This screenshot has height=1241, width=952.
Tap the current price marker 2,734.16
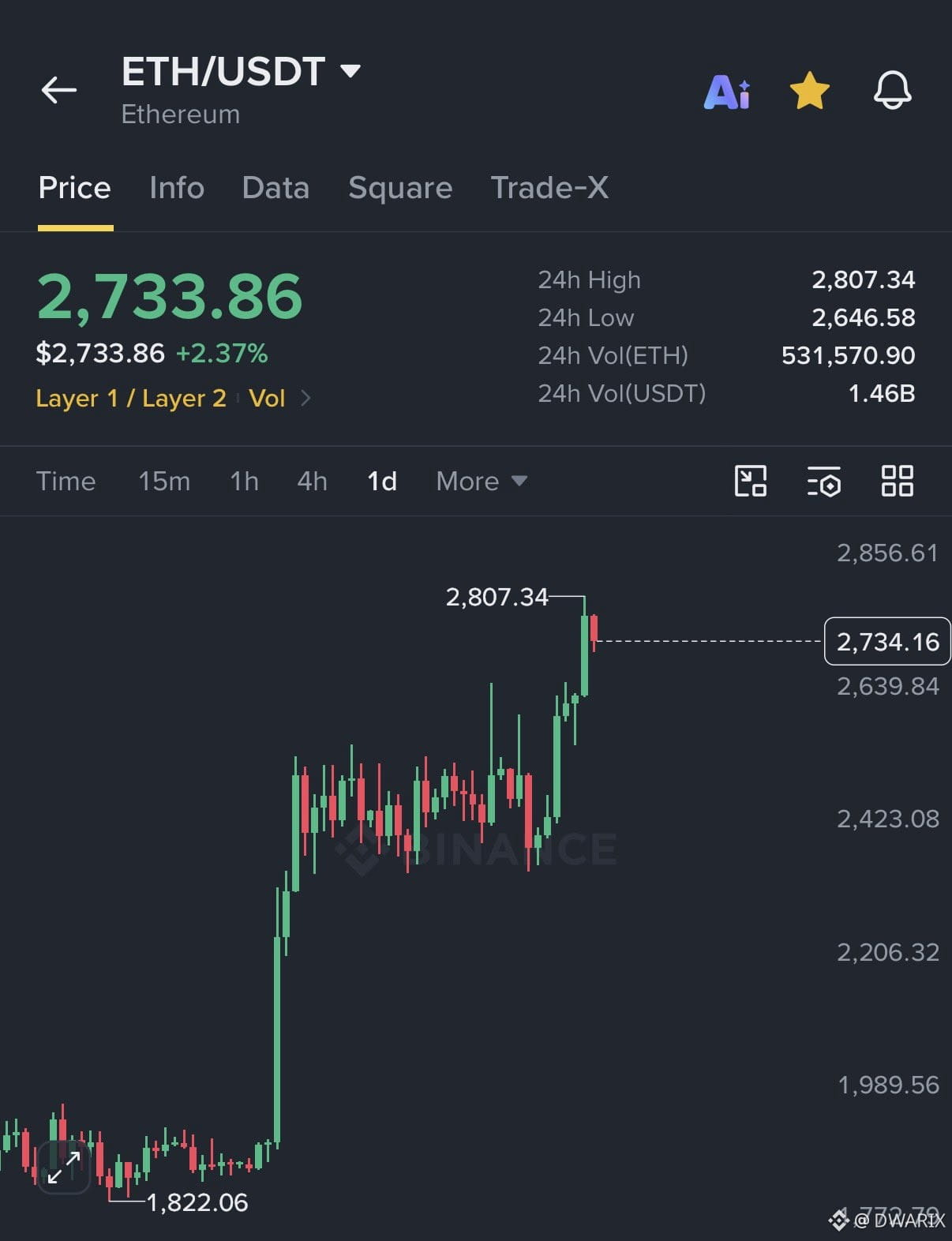tap(887, 642)
